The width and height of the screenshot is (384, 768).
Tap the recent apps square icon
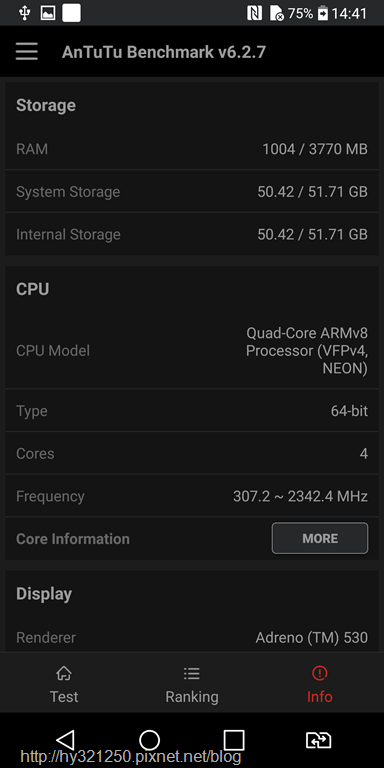tap(234, 740)
